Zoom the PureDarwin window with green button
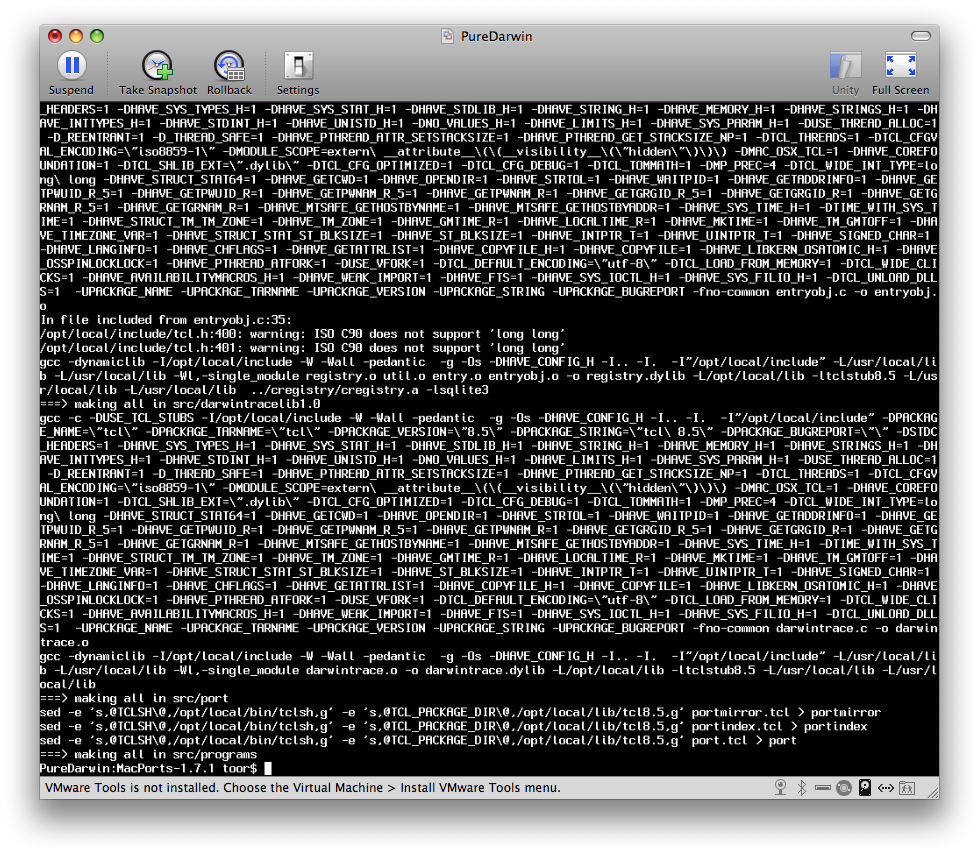The height and width of the screenshot is (854, 979). pyautogui.click(x=97, y=36)
